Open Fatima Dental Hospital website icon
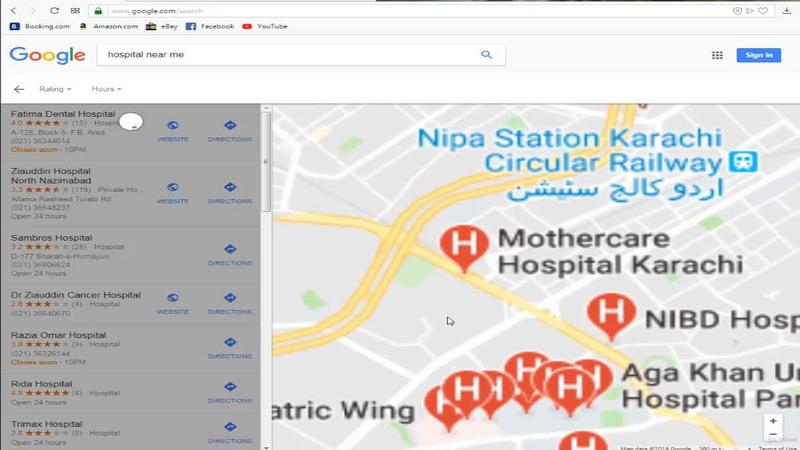Image resolution: width=800 pixels, height=450 pixels. pyautogui.click(x=173, y=131)
